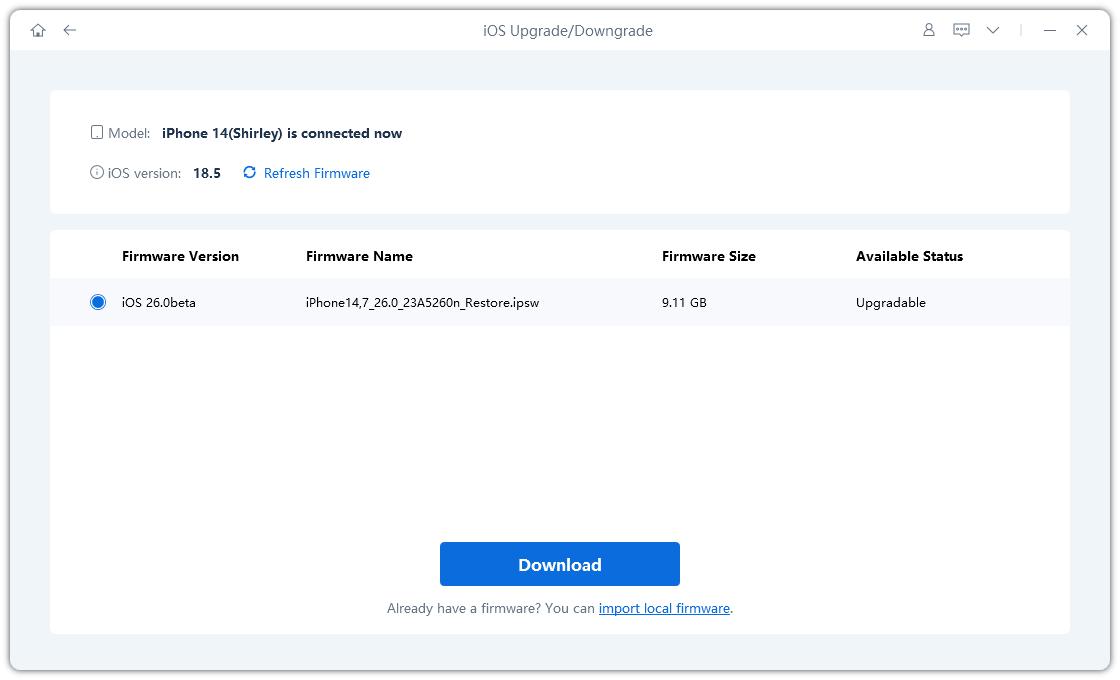1120x680 pixels.
Task: Click the Download button
Action: tap(559, 564)
